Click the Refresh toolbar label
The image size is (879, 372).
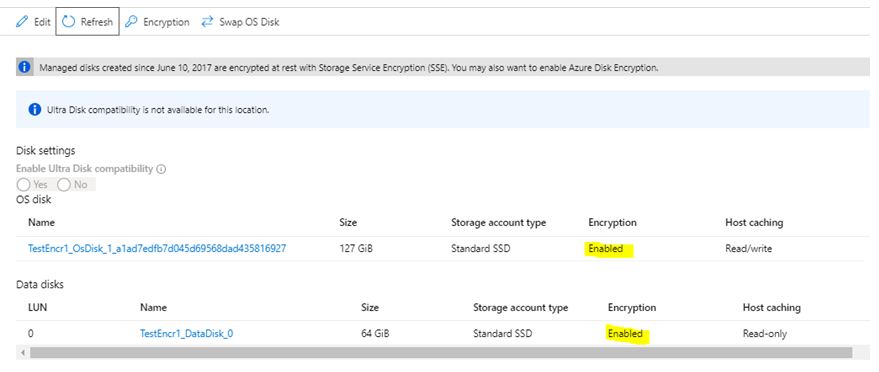tap(96, 22)
